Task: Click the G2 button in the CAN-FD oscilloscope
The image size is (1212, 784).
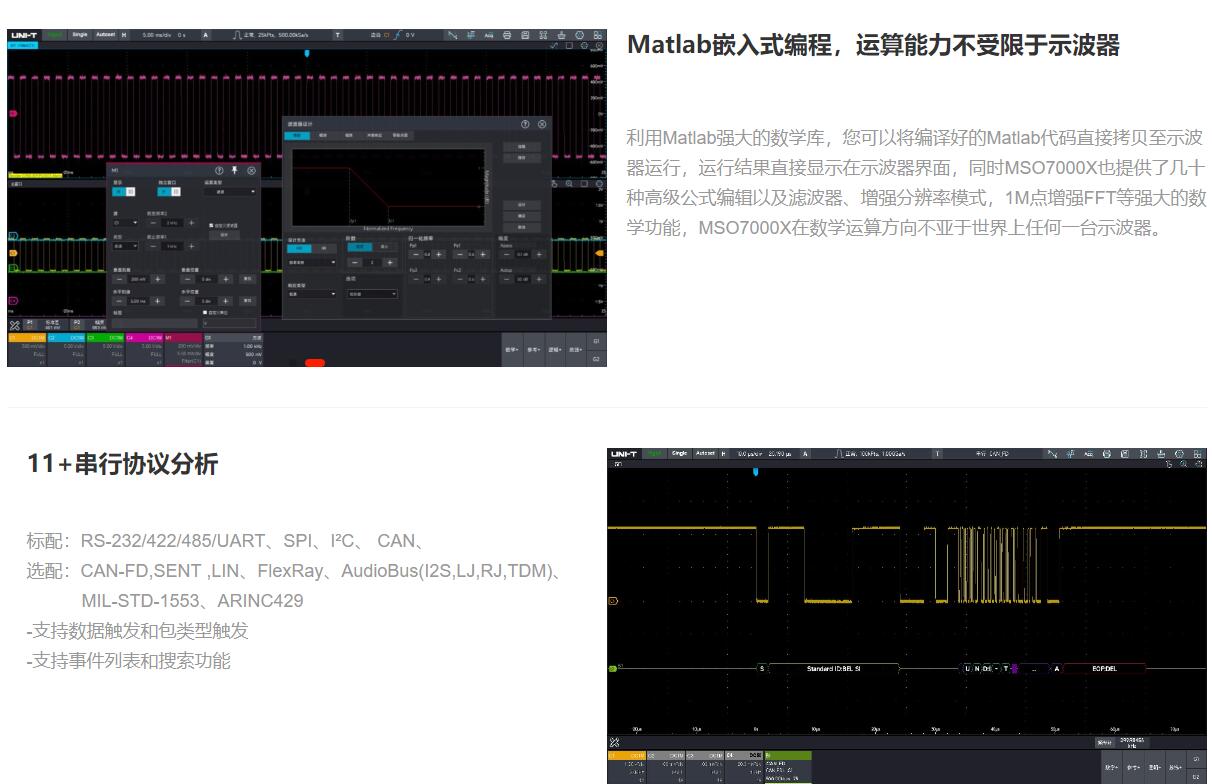Action: (1195, 776)
